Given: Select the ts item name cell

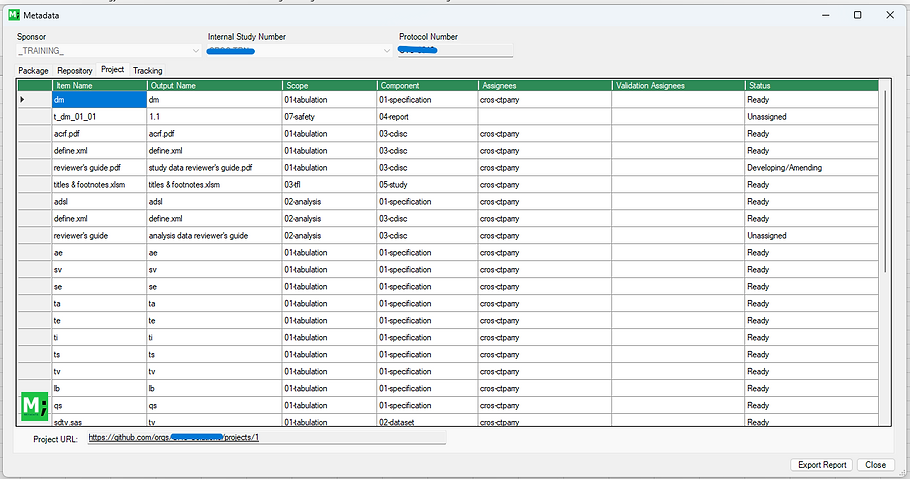Looking at the screenshot, I should coord(99,355).
